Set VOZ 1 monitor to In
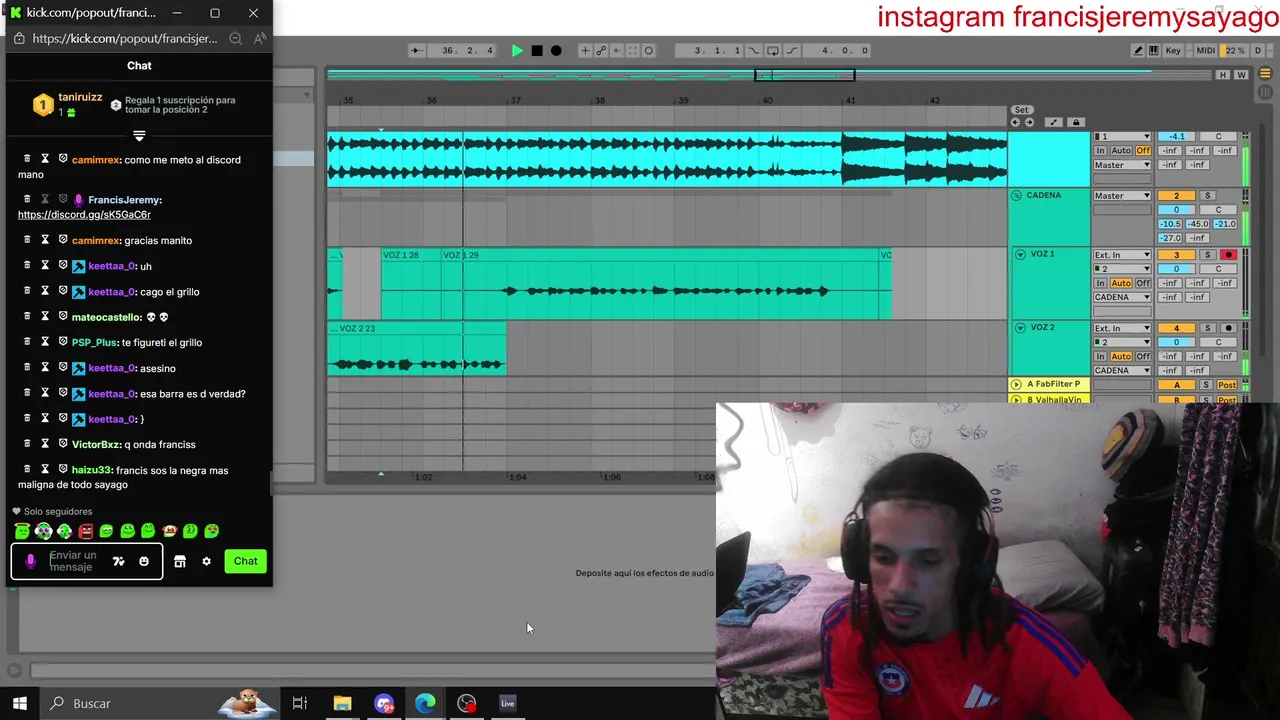The height and width of the screenshot is (720, 1280). (x=1100, y=283)
